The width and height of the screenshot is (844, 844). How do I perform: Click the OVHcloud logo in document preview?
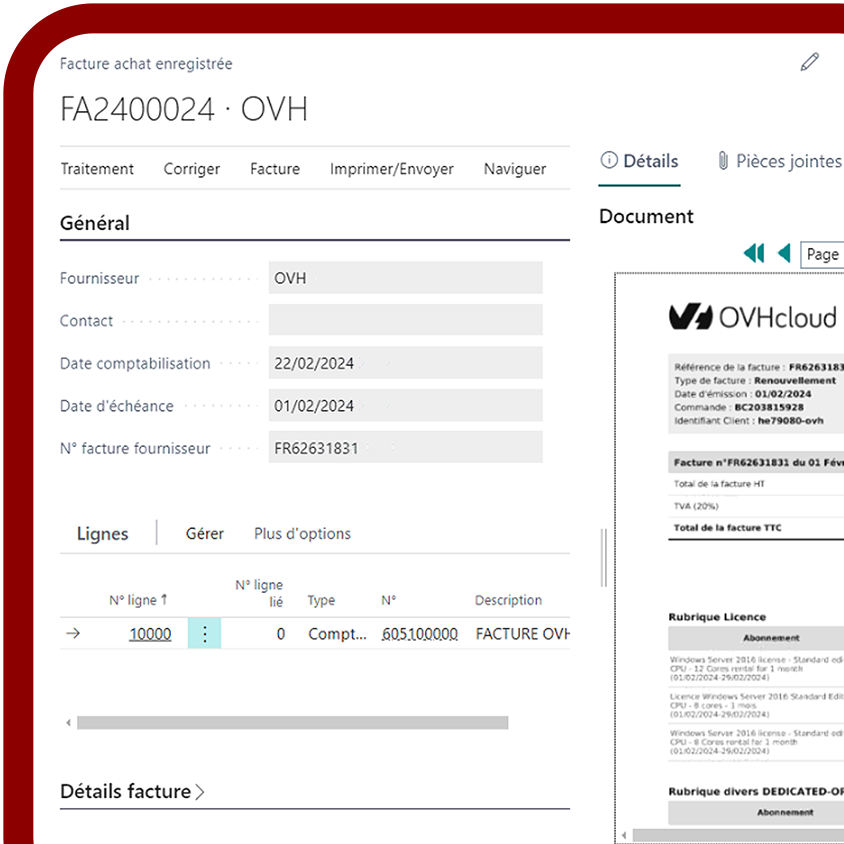[x=752, y=317]
